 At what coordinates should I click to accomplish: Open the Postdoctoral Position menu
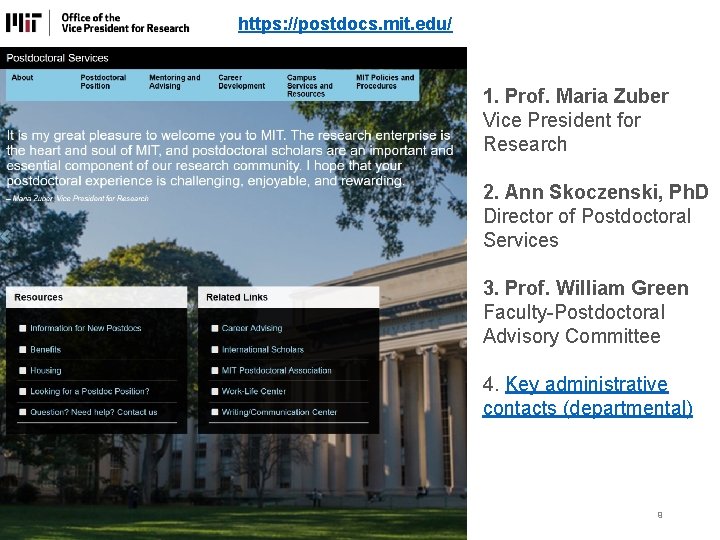(103, 82)
